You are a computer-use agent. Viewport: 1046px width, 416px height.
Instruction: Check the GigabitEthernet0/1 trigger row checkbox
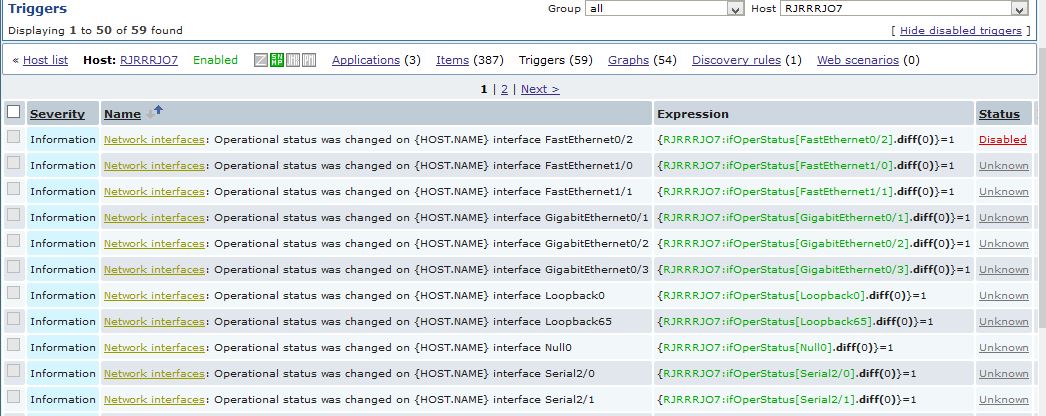pos(13,215)
